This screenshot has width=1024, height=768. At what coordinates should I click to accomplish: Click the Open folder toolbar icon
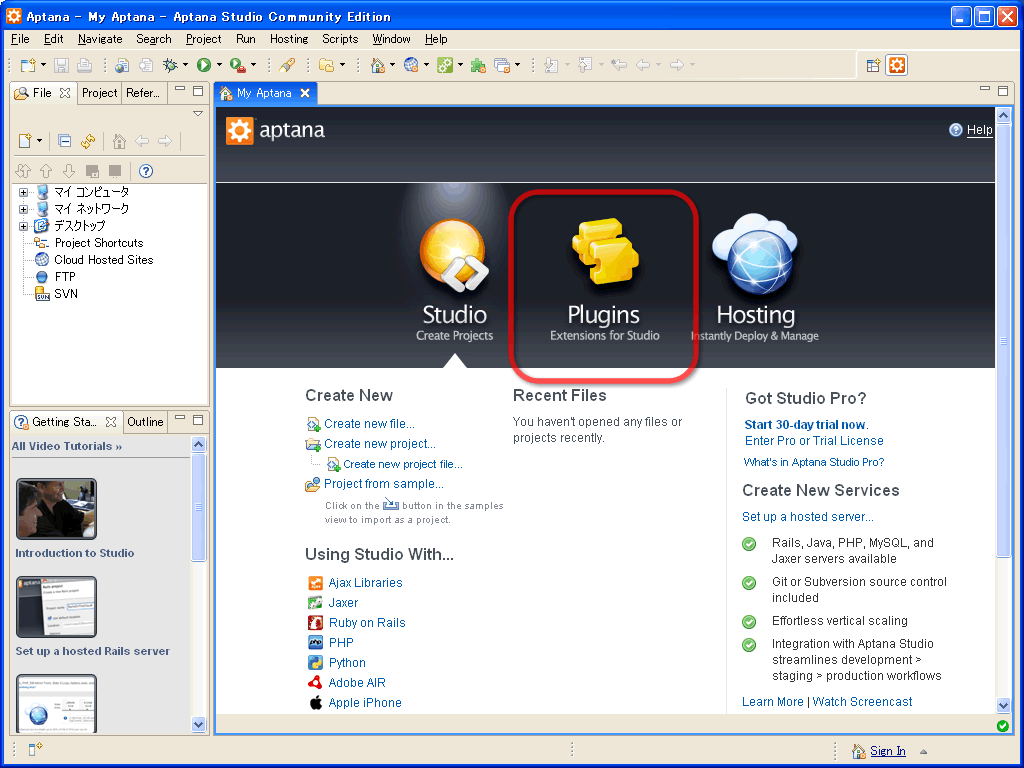[x=327, y=65]
